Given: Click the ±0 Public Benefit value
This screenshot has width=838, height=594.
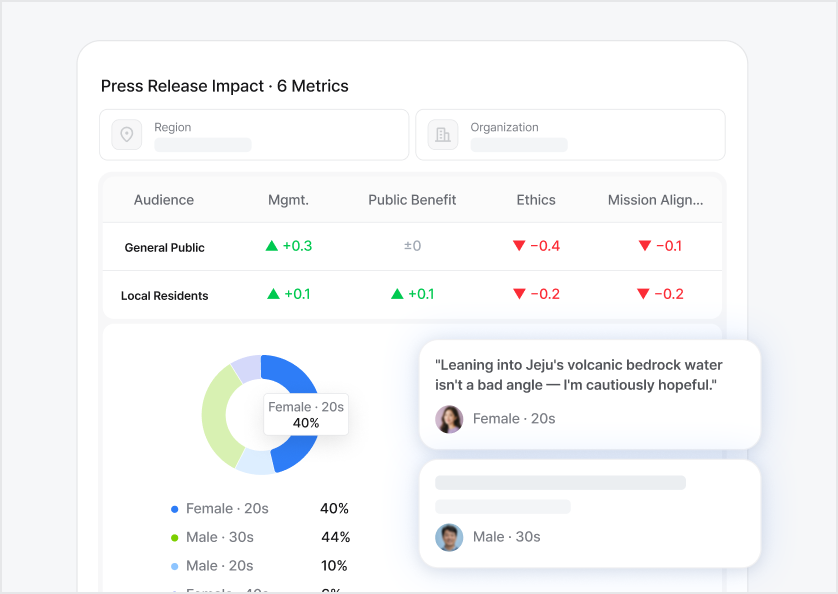Looking at the screenshot, I should click(412, 246).
